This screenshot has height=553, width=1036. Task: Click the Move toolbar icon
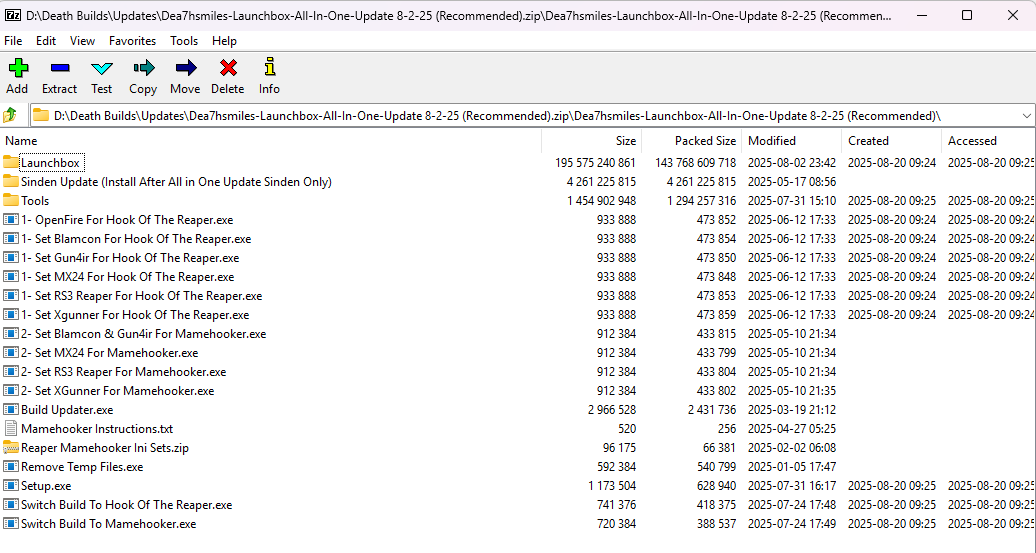click(185, 68)
